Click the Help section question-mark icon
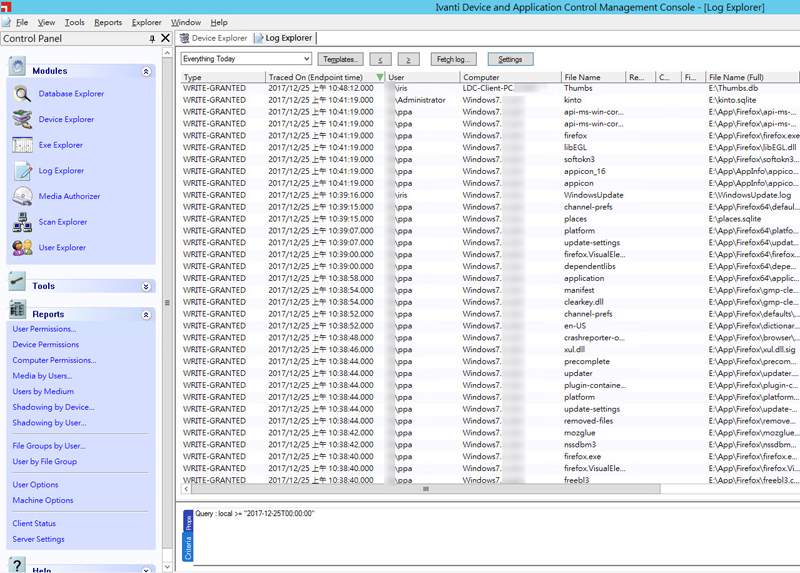The height and width of the screenshot is (573, 800). tap(17, 565)
